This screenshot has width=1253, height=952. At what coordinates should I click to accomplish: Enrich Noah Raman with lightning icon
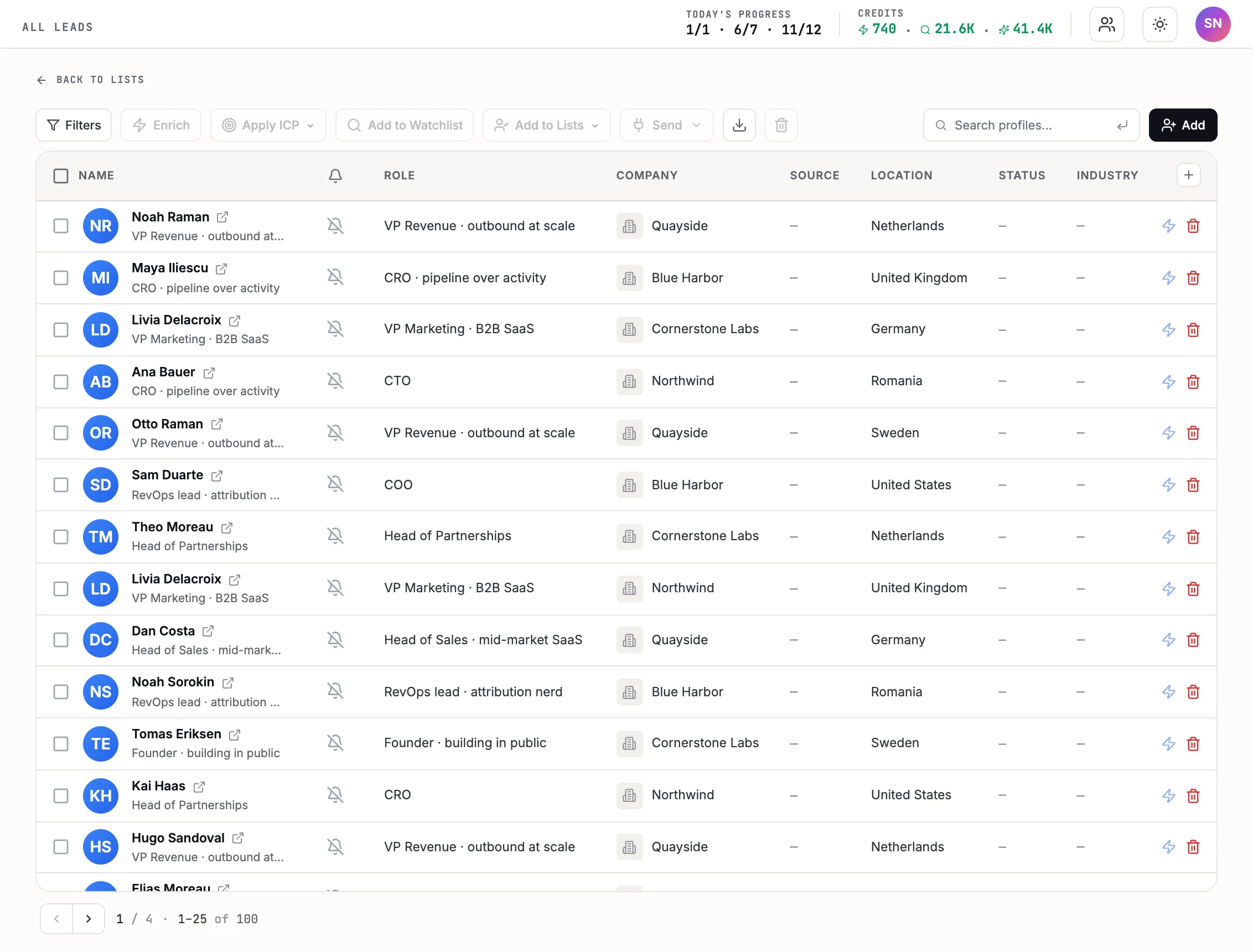coord(1168,226)
